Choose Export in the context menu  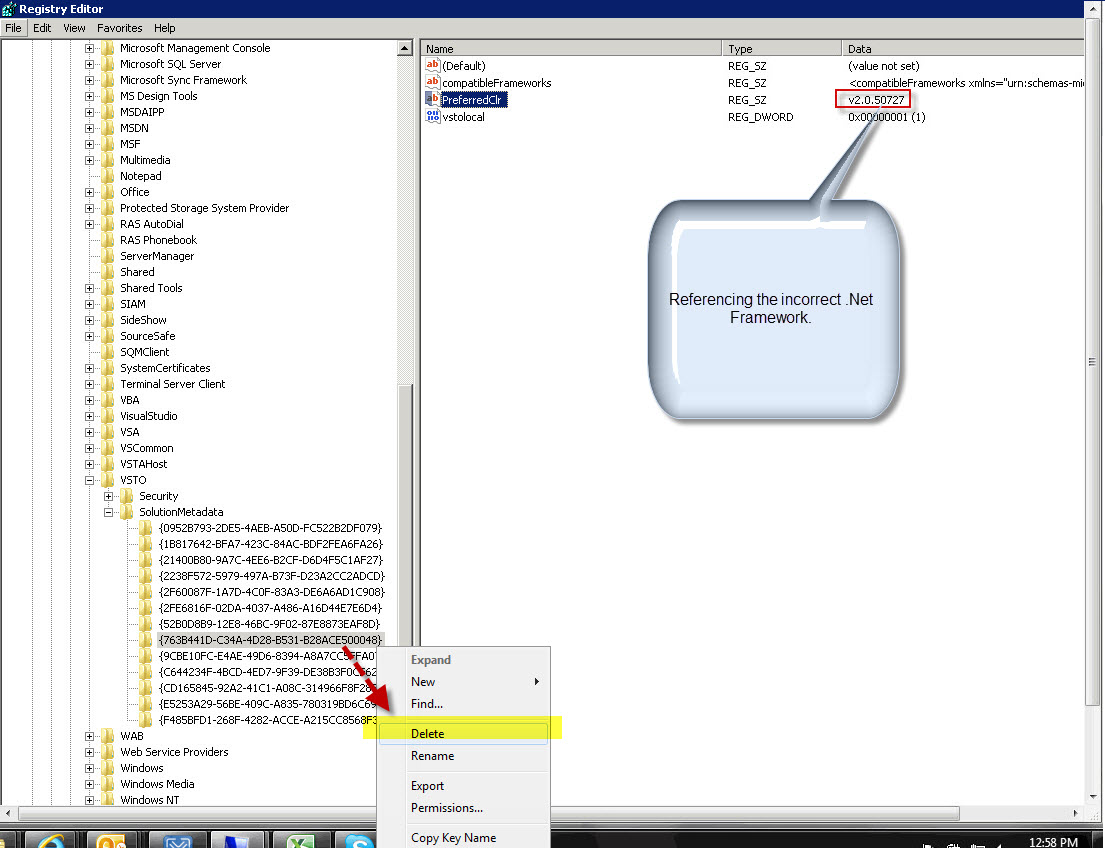click(463, 786)
